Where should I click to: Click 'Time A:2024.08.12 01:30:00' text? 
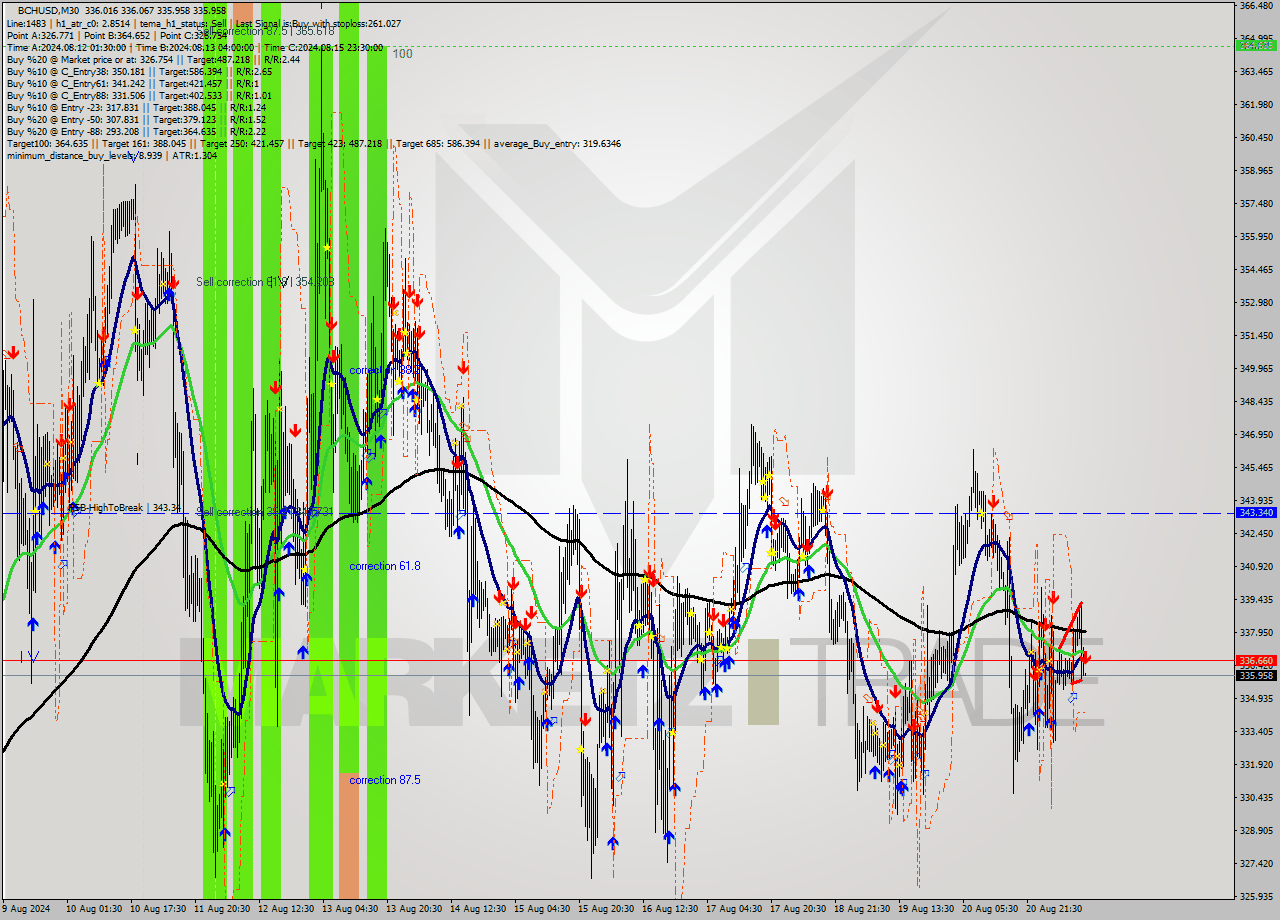point(66,47)
